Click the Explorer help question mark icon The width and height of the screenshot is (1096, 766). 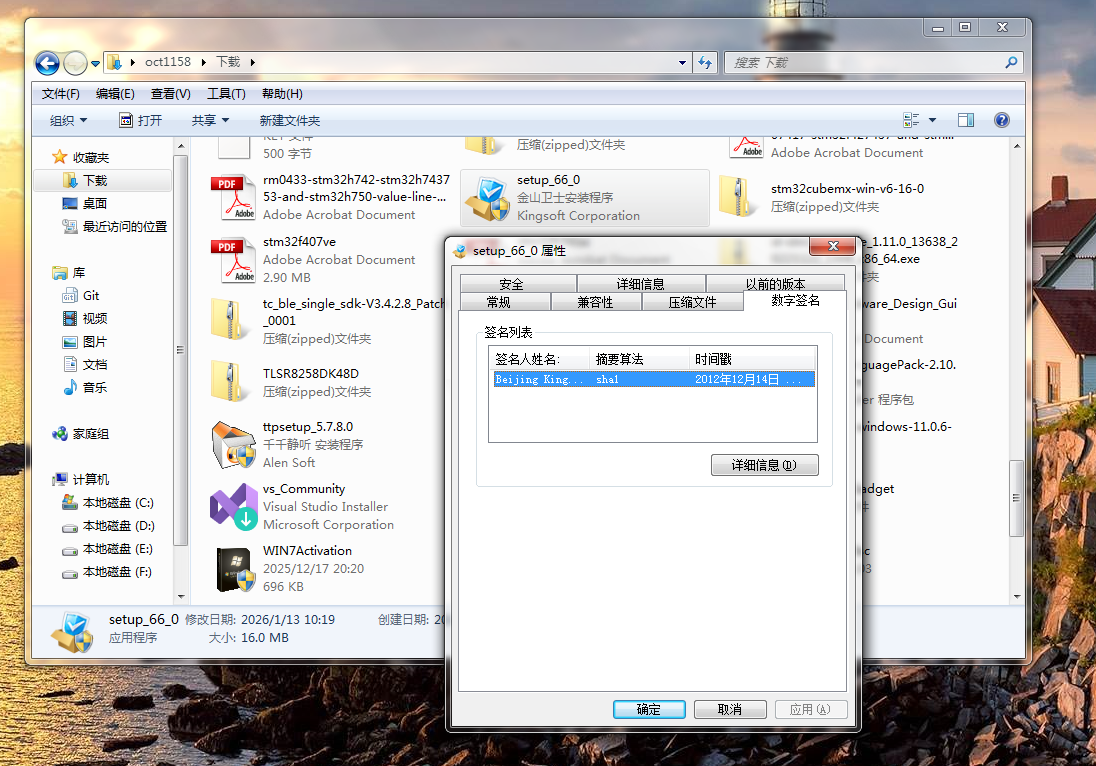click(x=1001, y=120)
